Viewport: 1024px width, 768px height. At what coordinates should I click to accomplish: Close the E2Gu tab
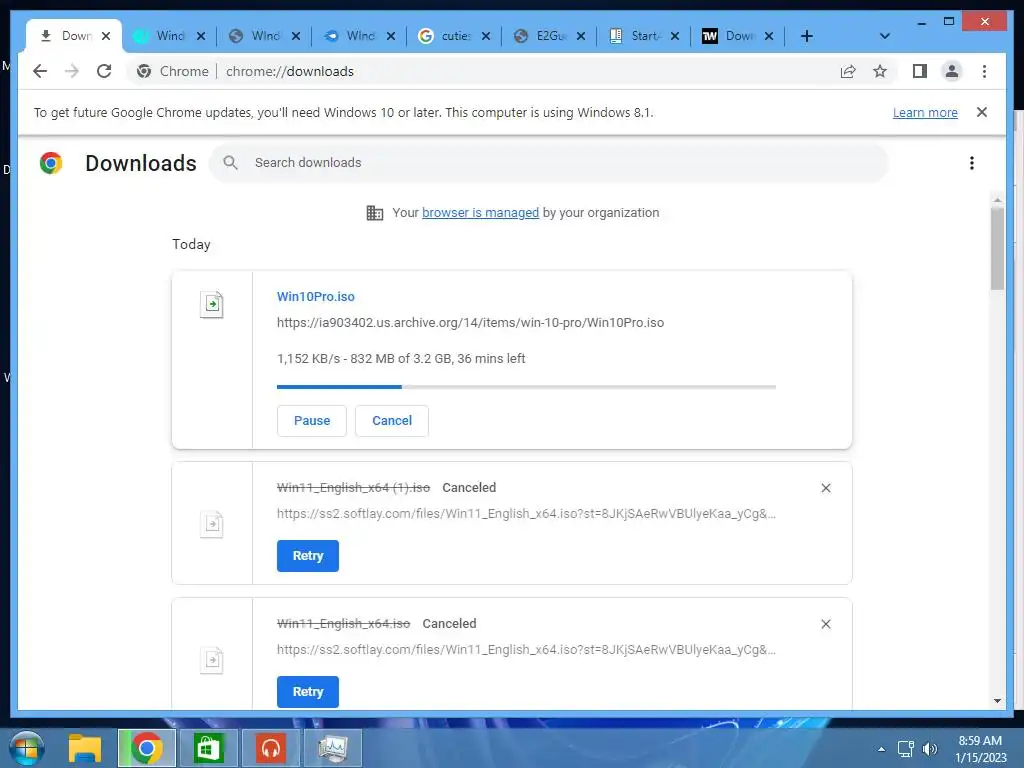581,36
